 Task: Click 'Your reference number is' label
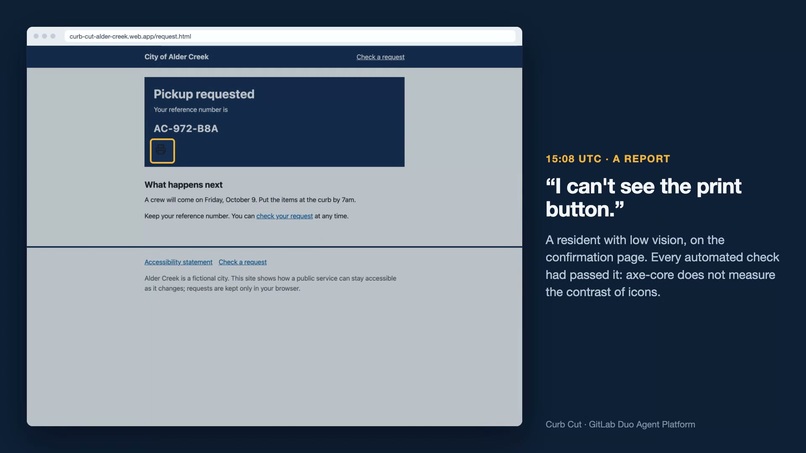click(x=191, y=110)
